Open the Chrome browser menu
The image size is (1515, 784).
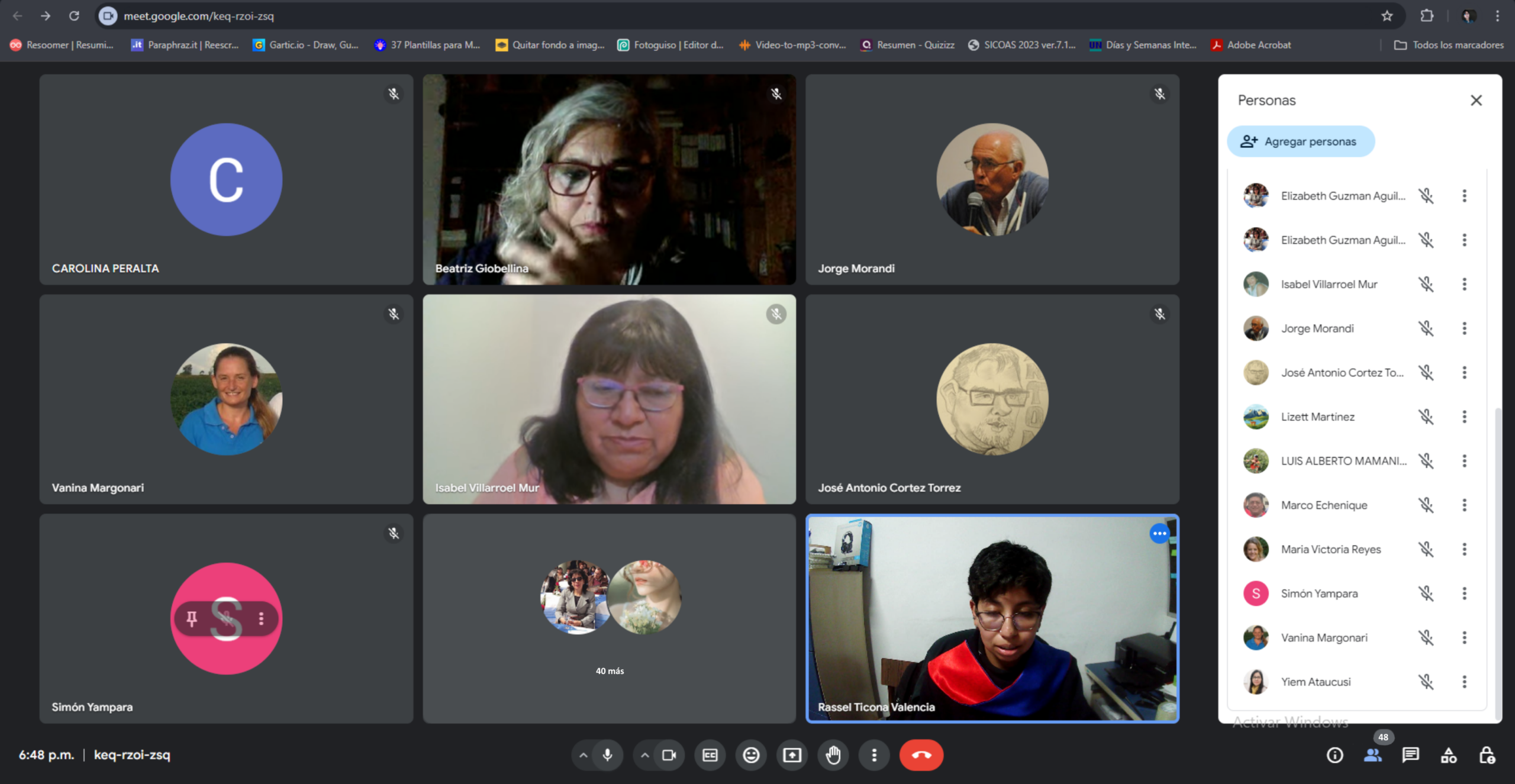pyautogui.click(x=1499, y=16)
